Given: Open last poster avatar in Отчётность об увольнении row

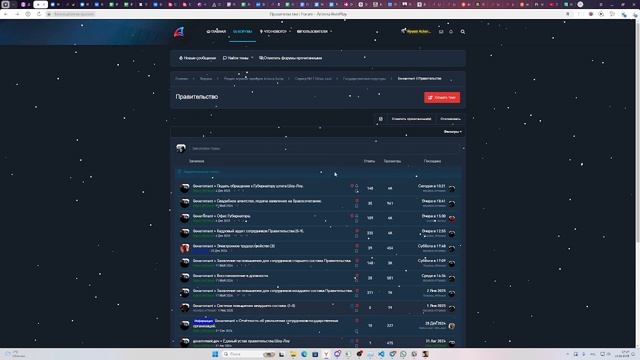Looking at the screenshot, I should point(452,326).
